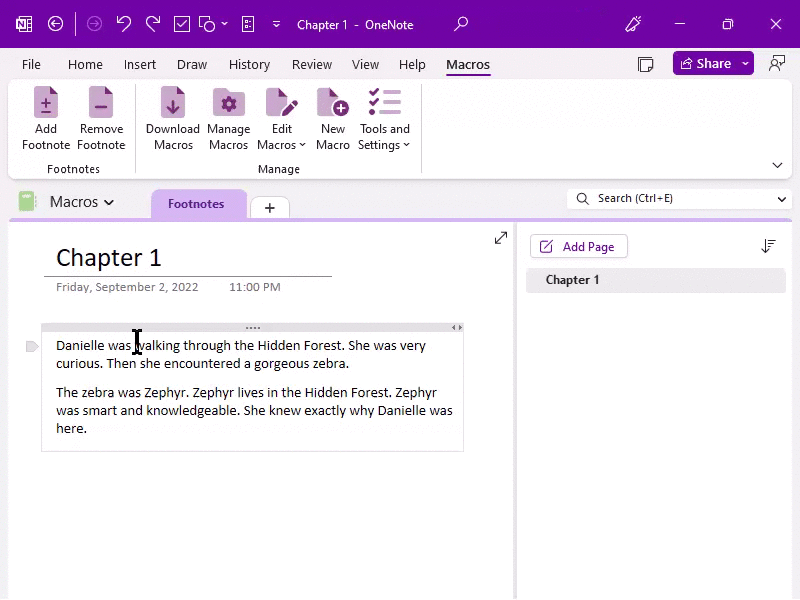Apply the To Do tag from quick access toolbar

pos(181,23)
